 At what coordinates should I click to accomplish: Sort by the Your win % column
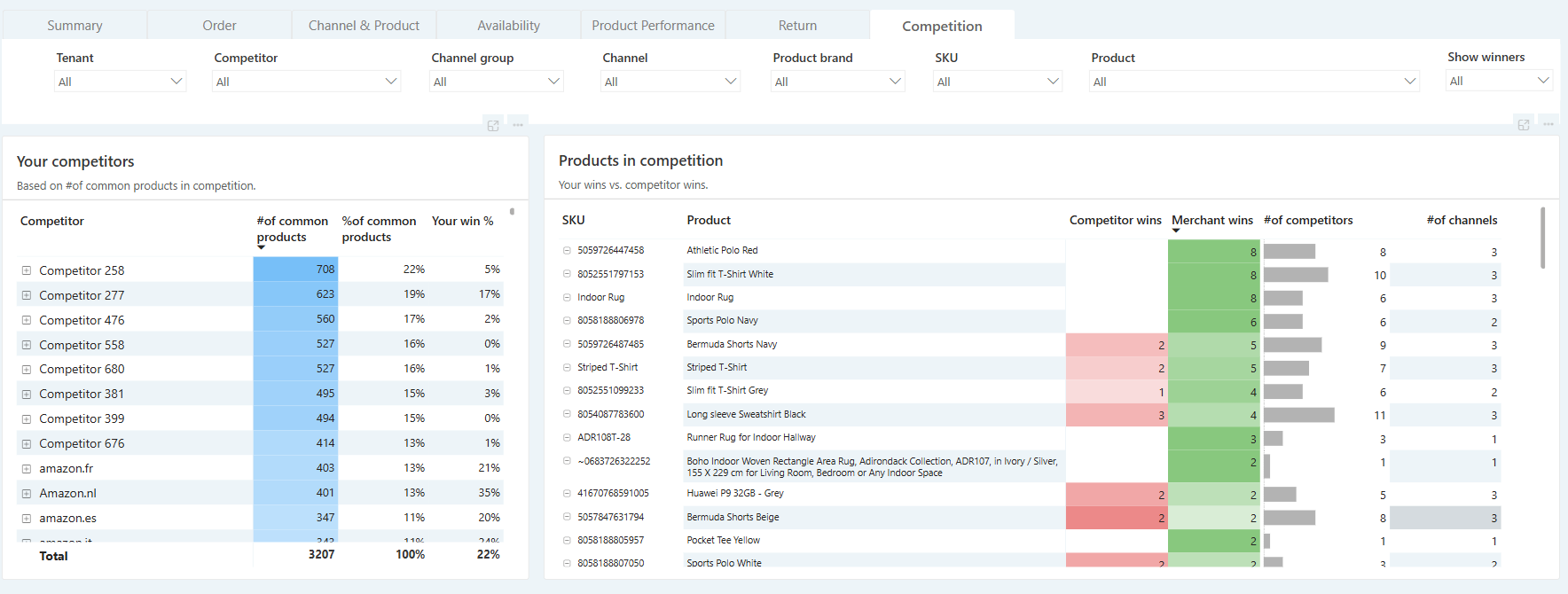462,221
